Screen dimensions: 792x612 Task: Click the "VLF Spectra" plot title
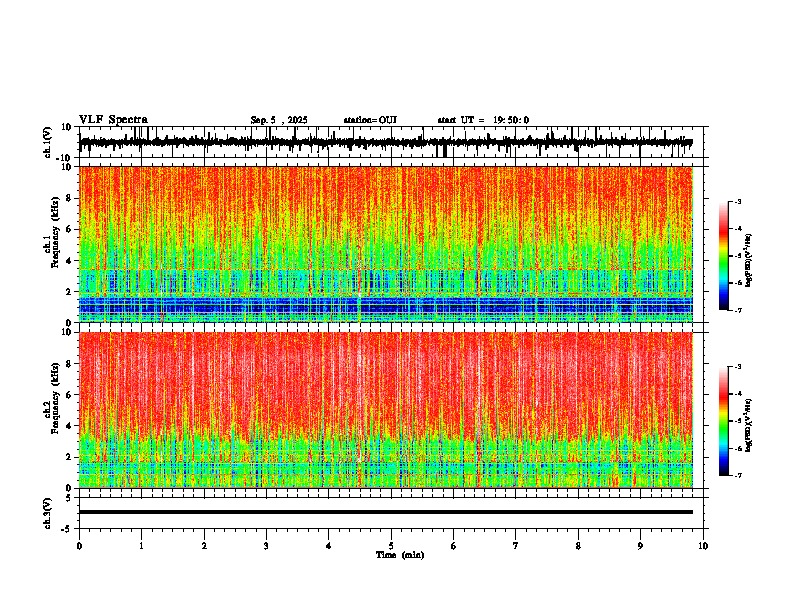point(113,120)
